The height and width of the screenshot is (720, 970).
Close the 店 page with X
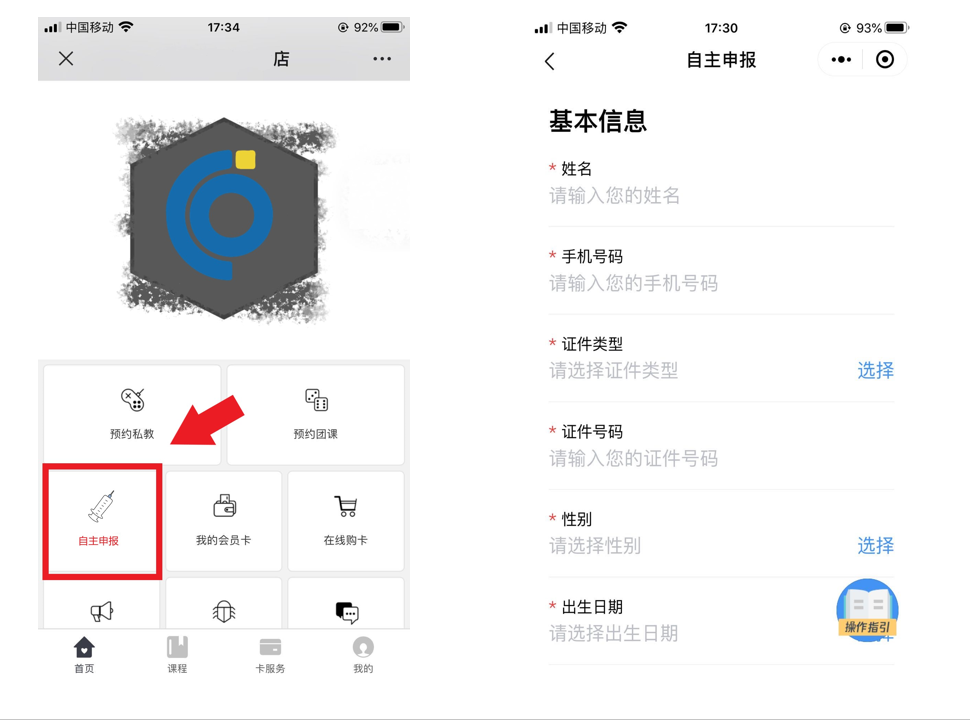[x=66, y=59]
